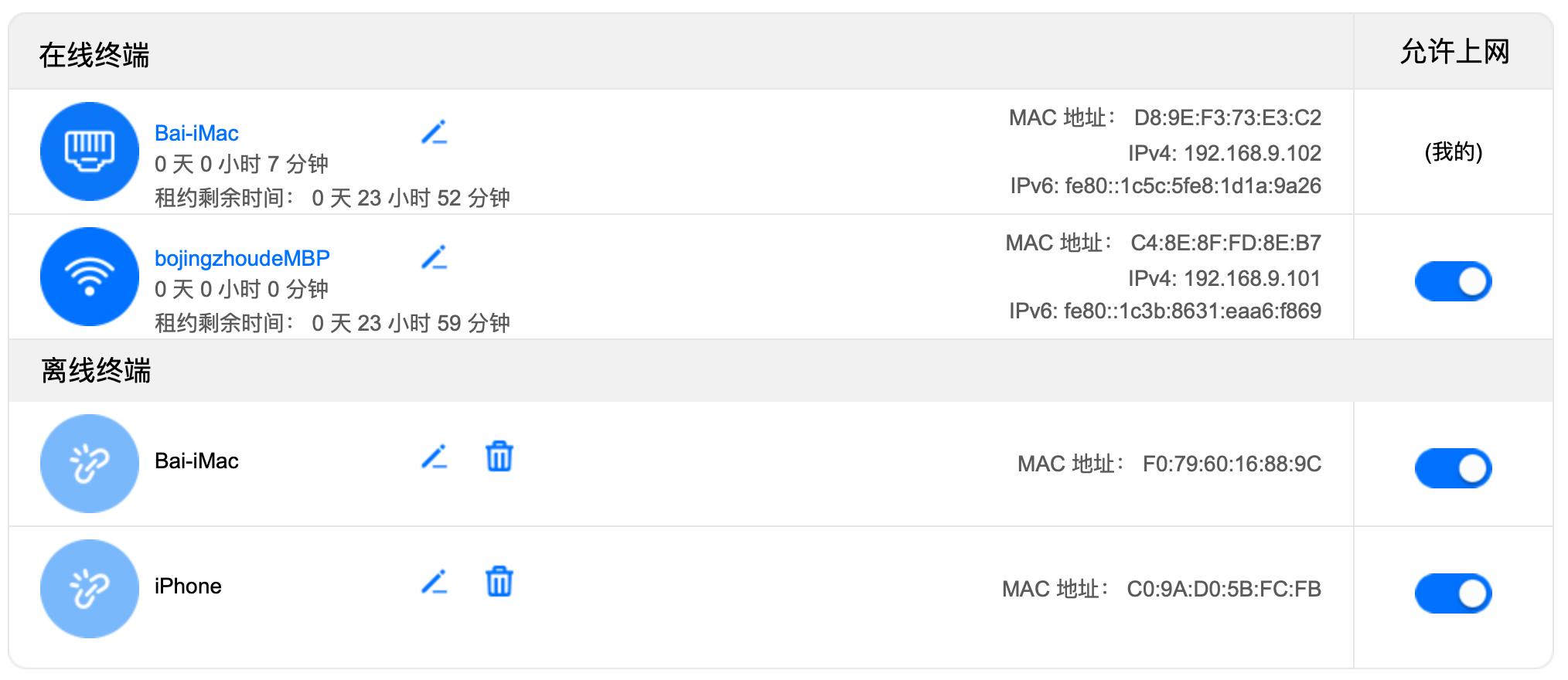Toggle internet access for offline Bai-iMac
The height and width of the screenshot is (680, 1568).
1453,468
